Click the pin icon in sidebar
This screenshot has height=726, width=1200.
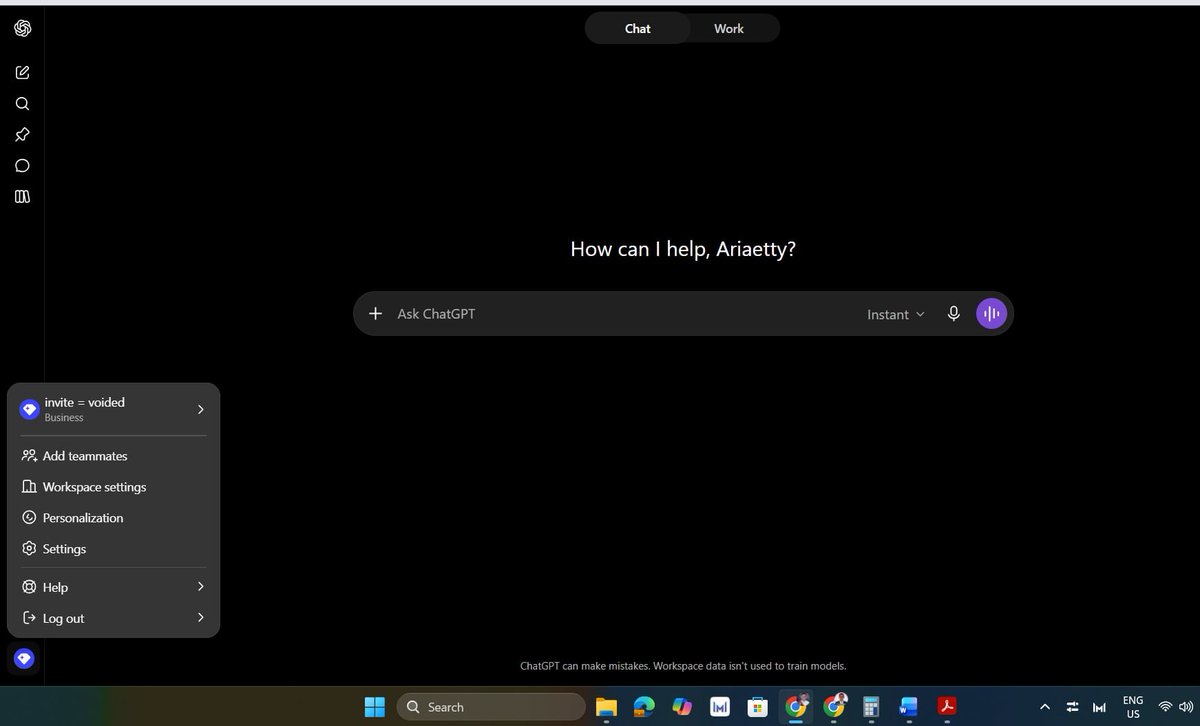tap(22, 134)
